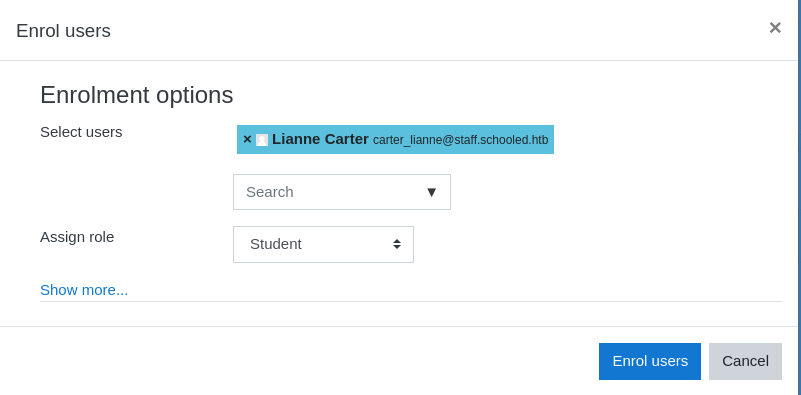Click the bold Lianne Carter name

(x=320, y=139)
